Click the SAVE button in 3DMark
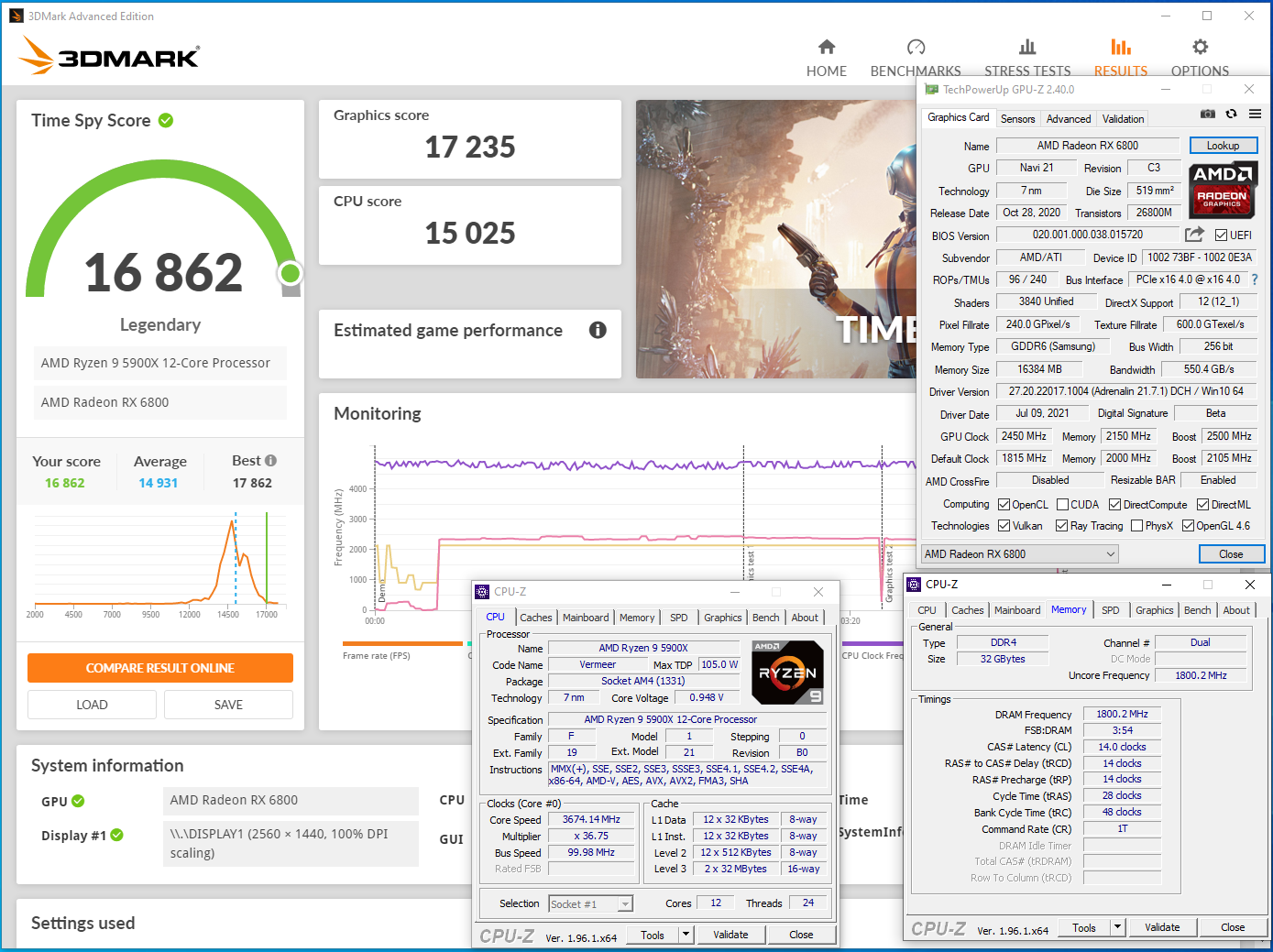Image resolution: width=1273 pixels, height=952 pixels. pyautogui.click(x=228, y=705)
